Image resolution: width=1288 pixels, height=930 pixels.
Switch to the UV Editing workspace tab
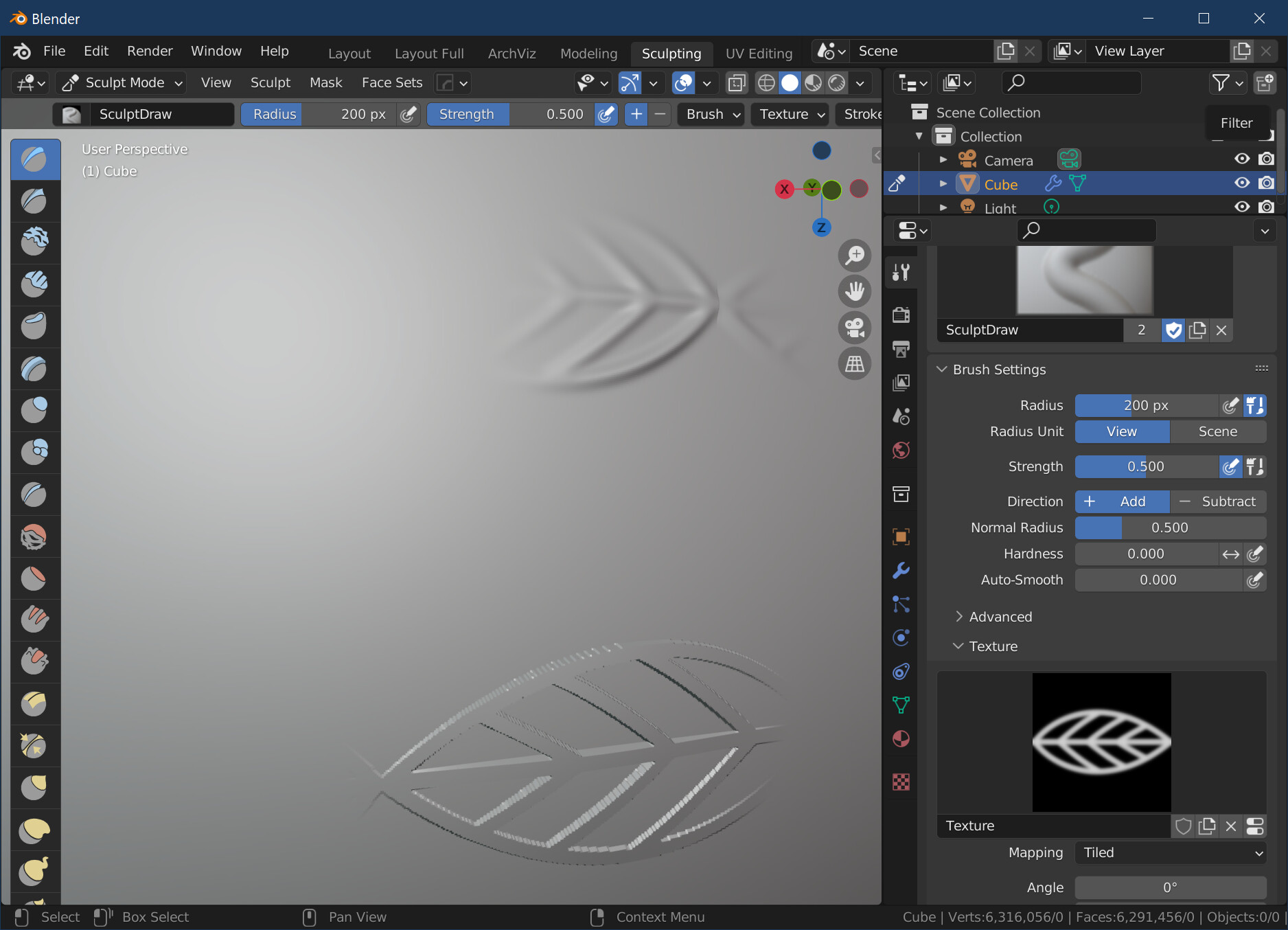[x=759, y=53]
